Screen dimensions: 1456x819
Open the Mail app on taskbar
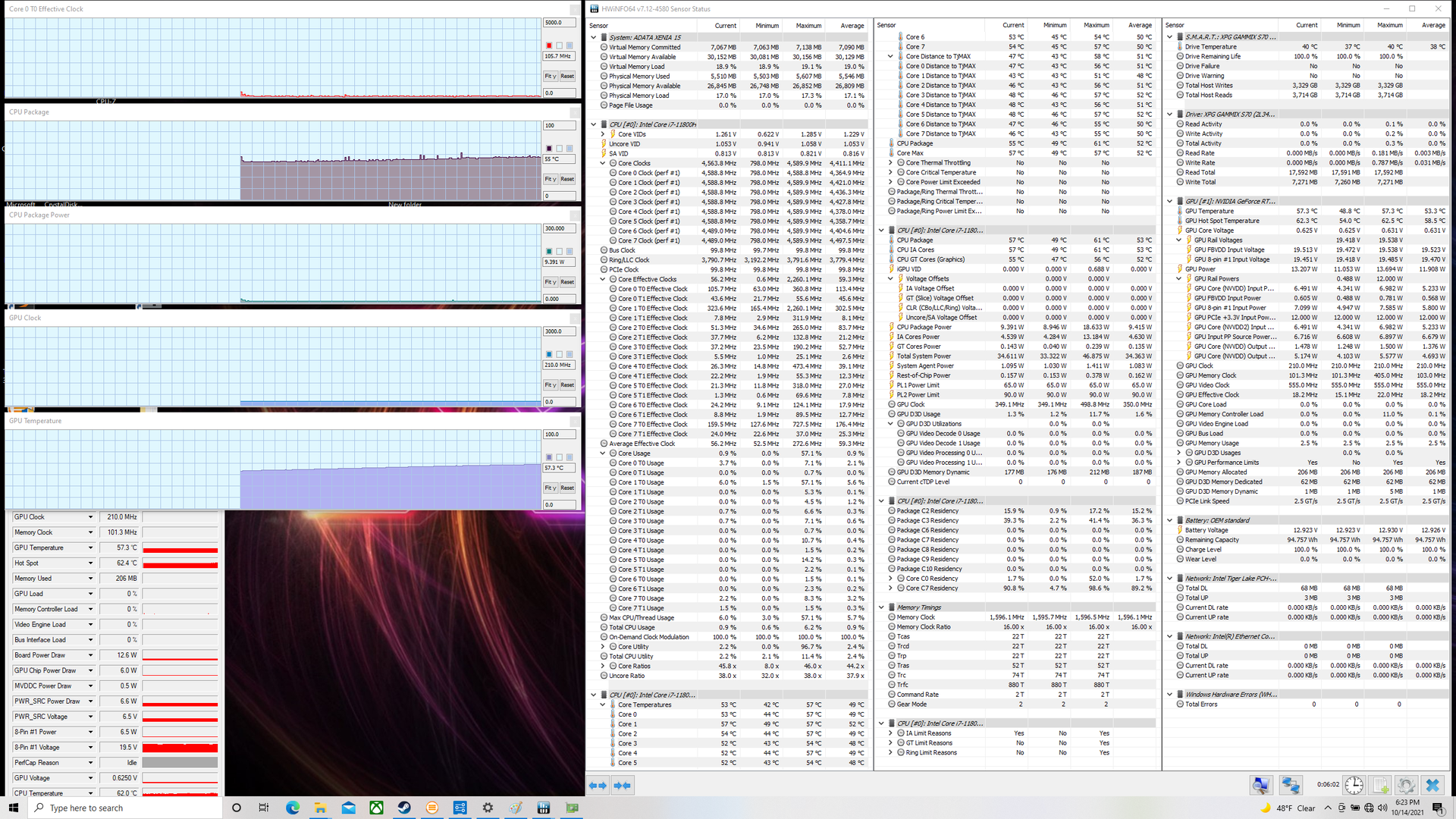click(348, 808)
